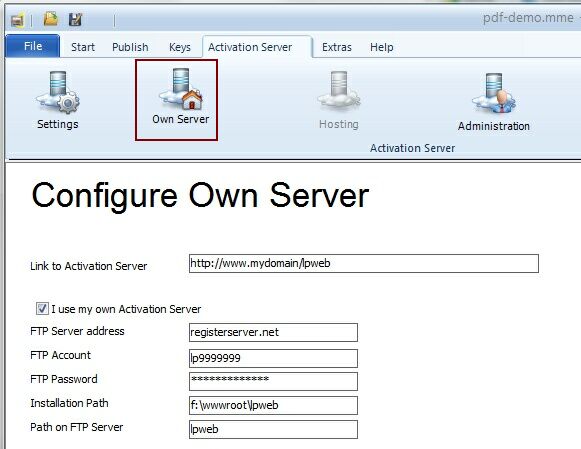Click the application icon in title bar

point(17,20)
